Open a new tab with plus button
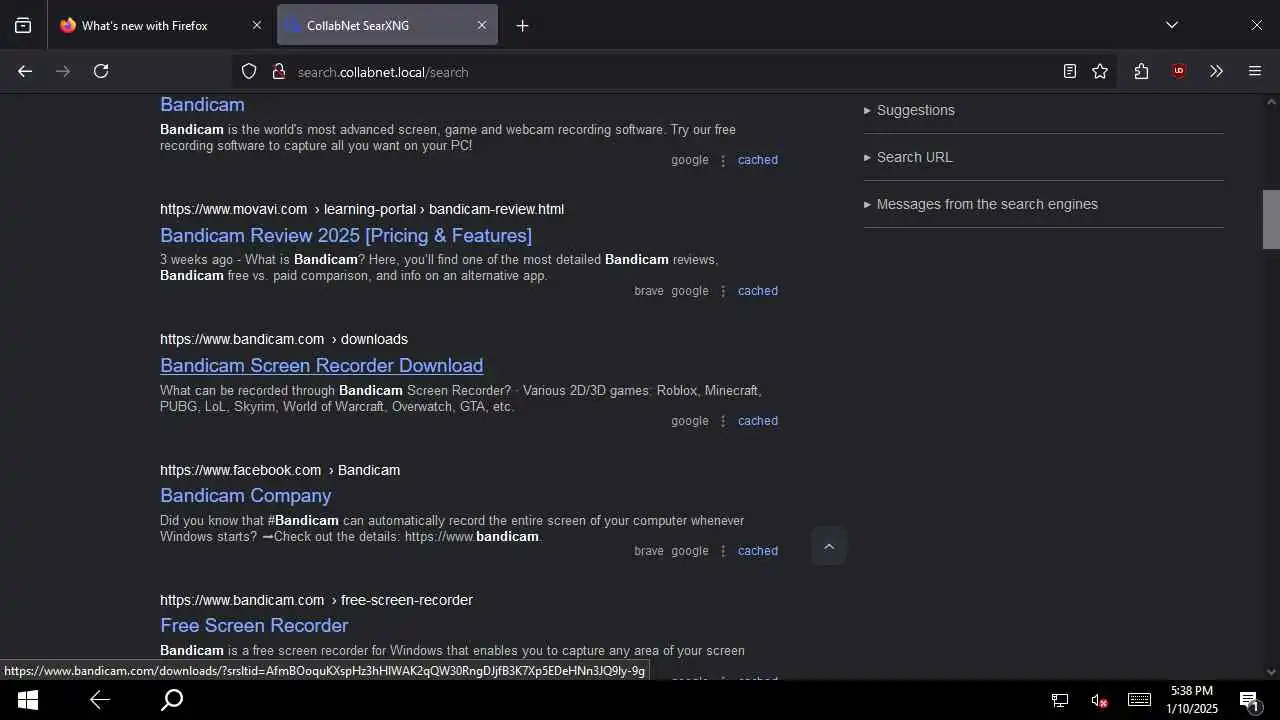The height and width of the screenshot is (720, 1280). [x=522, y=26]
